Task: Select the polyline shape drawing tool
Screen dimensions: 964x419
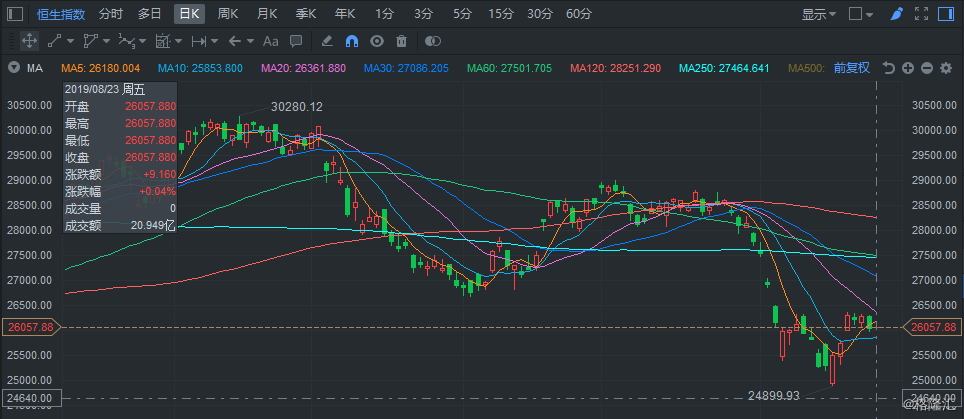Action: [90, 41]
